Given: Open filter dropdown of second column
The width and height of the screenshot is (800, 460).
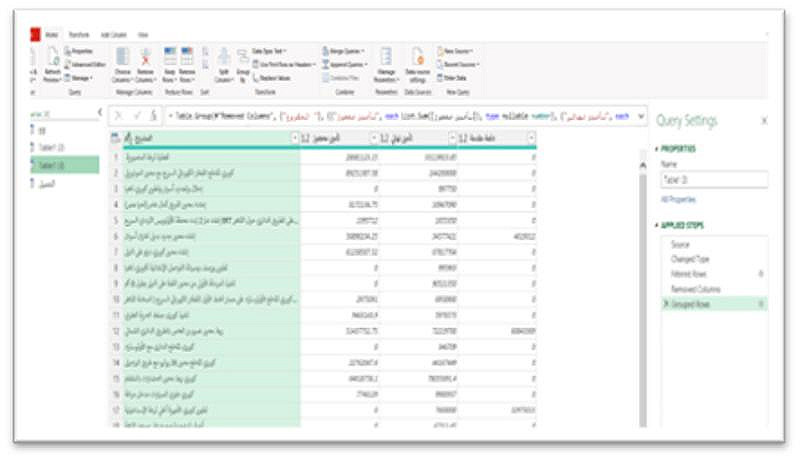Looking at the screenshot, I should tap(373, 138).
